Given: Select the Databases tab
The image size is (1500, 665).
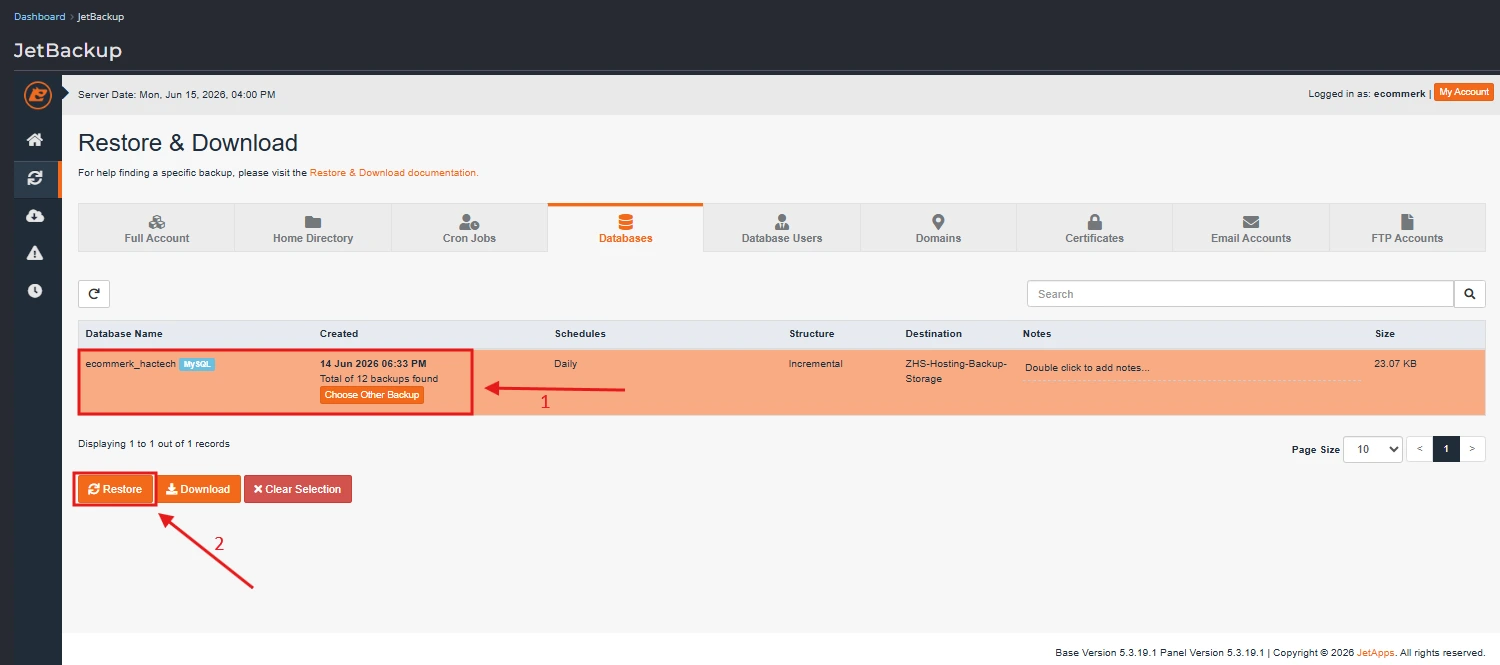Looking at the screenshot, I should pos(625,228).
